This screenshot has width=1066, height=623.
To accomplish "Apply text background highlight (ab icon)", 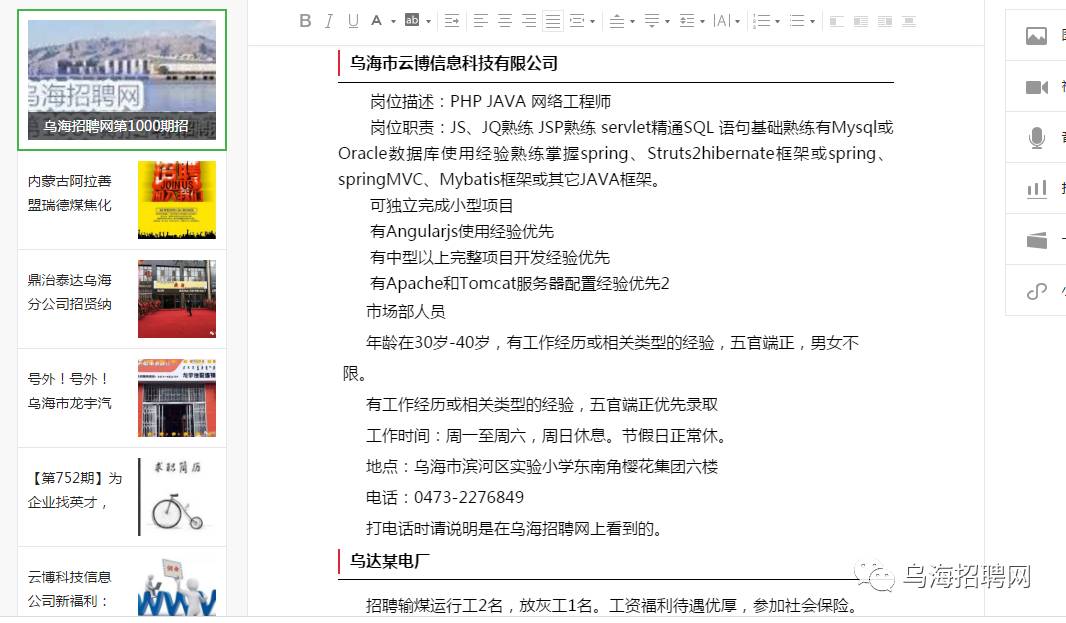I will [412, 20].
